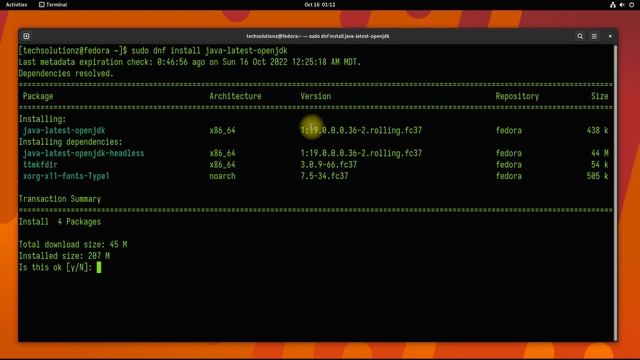Click the network icon in the system tray
Viewport: 640px width, 360px height.
click(613, 4)
